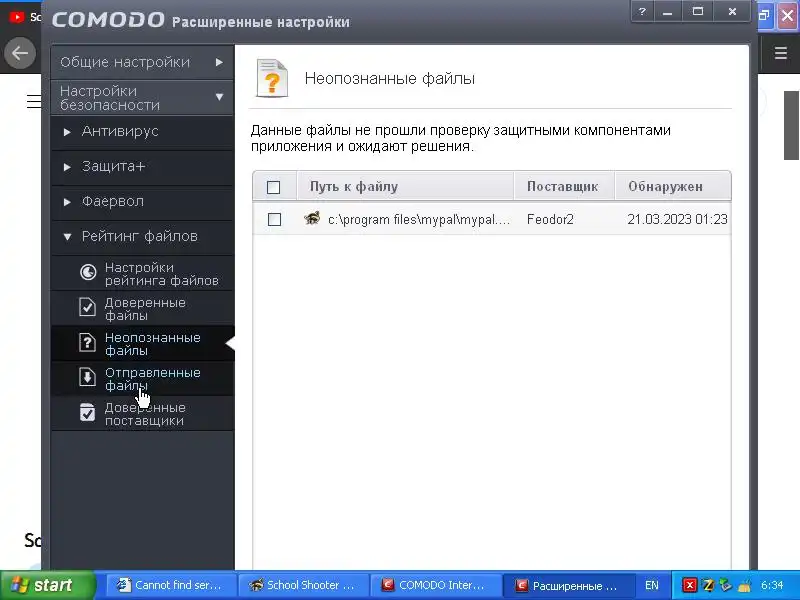Screen dimensions: 800x600
Task: Click the Feodor2 vendor cell
Action: (550, 219)
